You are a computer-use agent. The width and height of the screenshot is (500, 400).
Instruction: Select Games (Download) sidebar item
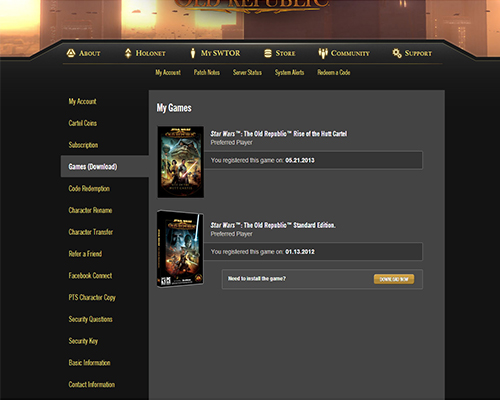coord(105,166)
